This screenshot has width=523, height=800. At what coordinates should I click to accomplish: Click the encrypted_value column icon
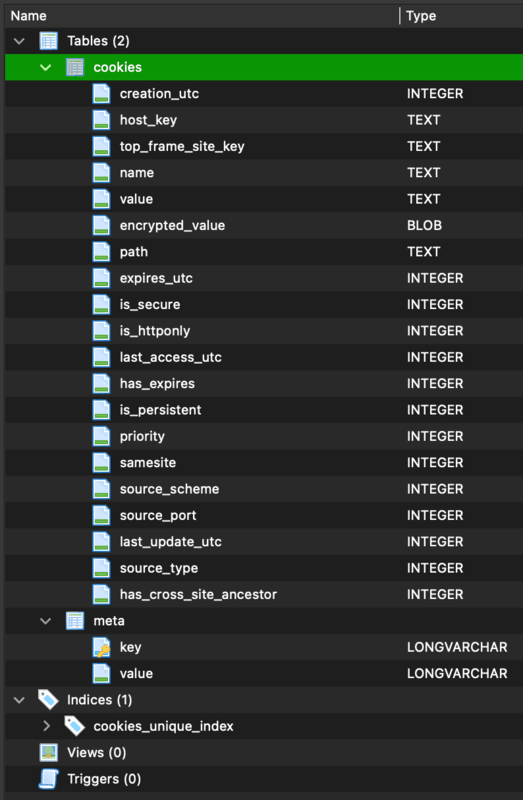tap(102, 226)
